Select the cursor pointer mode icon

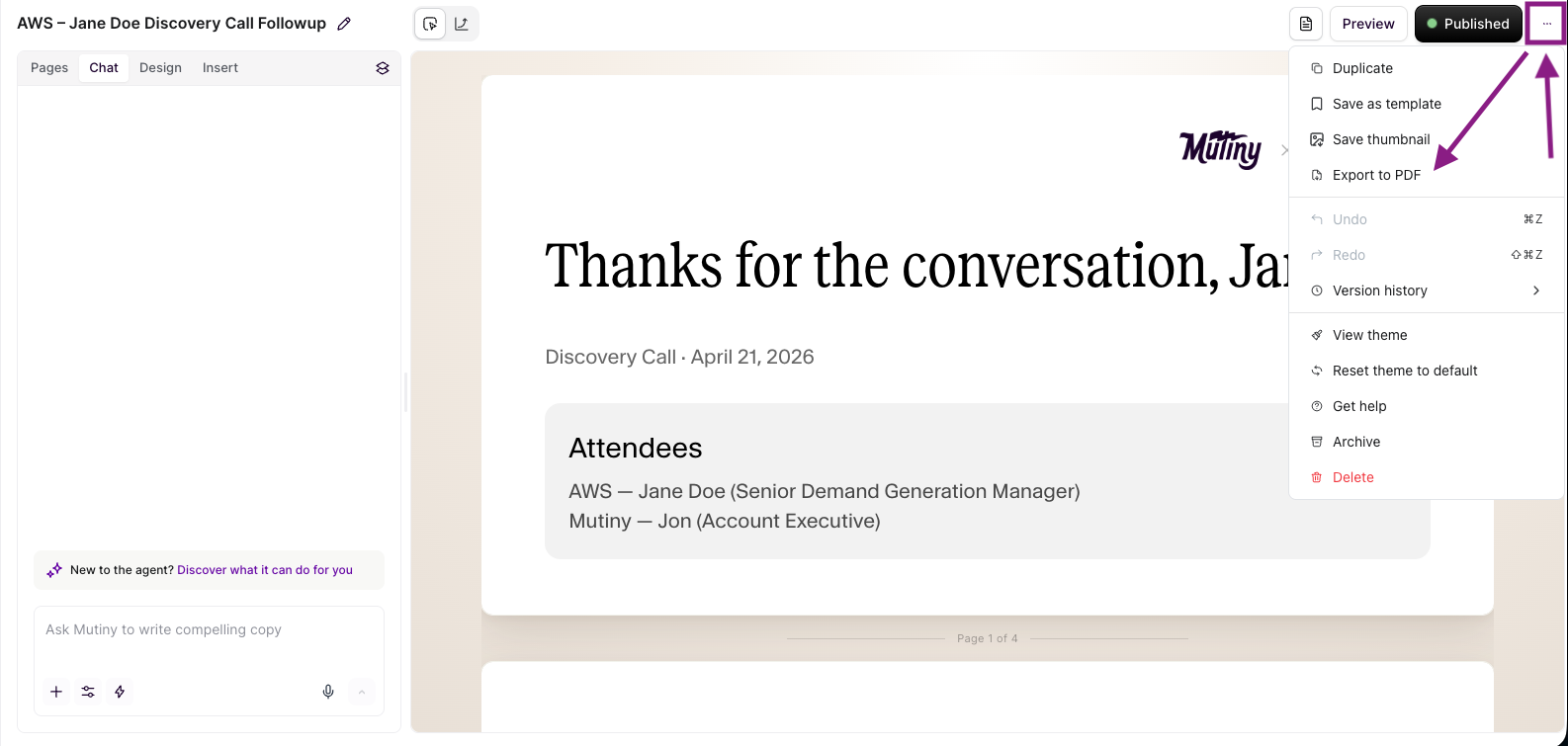tap(430, 24)
